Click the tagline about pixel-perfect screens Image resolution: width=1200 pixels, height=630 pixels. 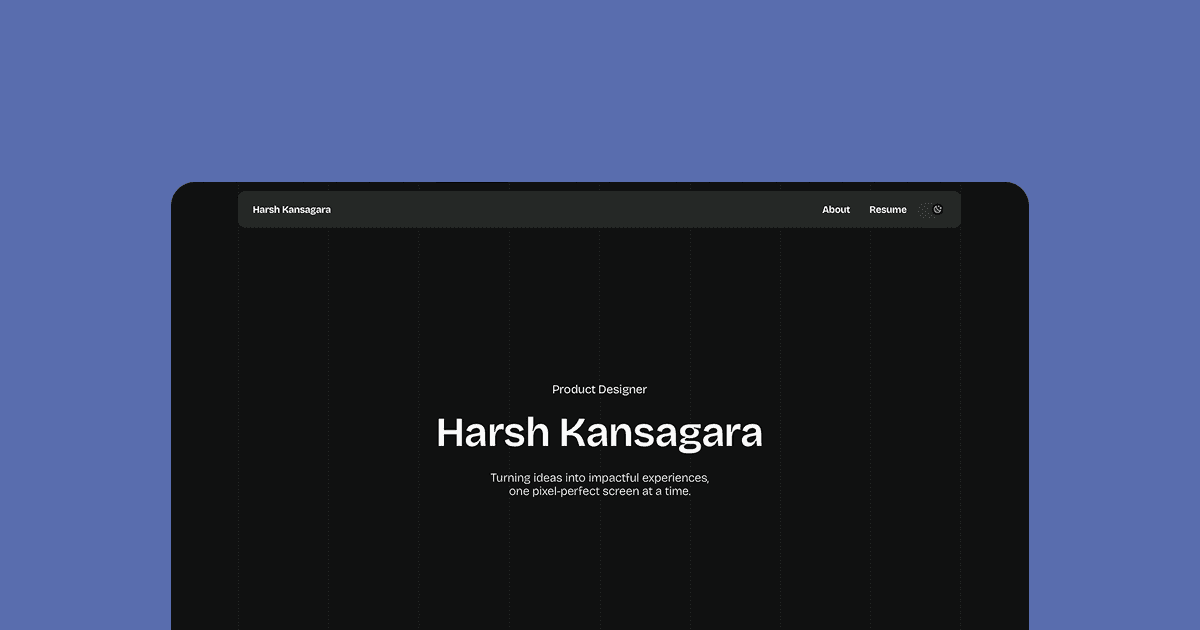click(599, 484)
